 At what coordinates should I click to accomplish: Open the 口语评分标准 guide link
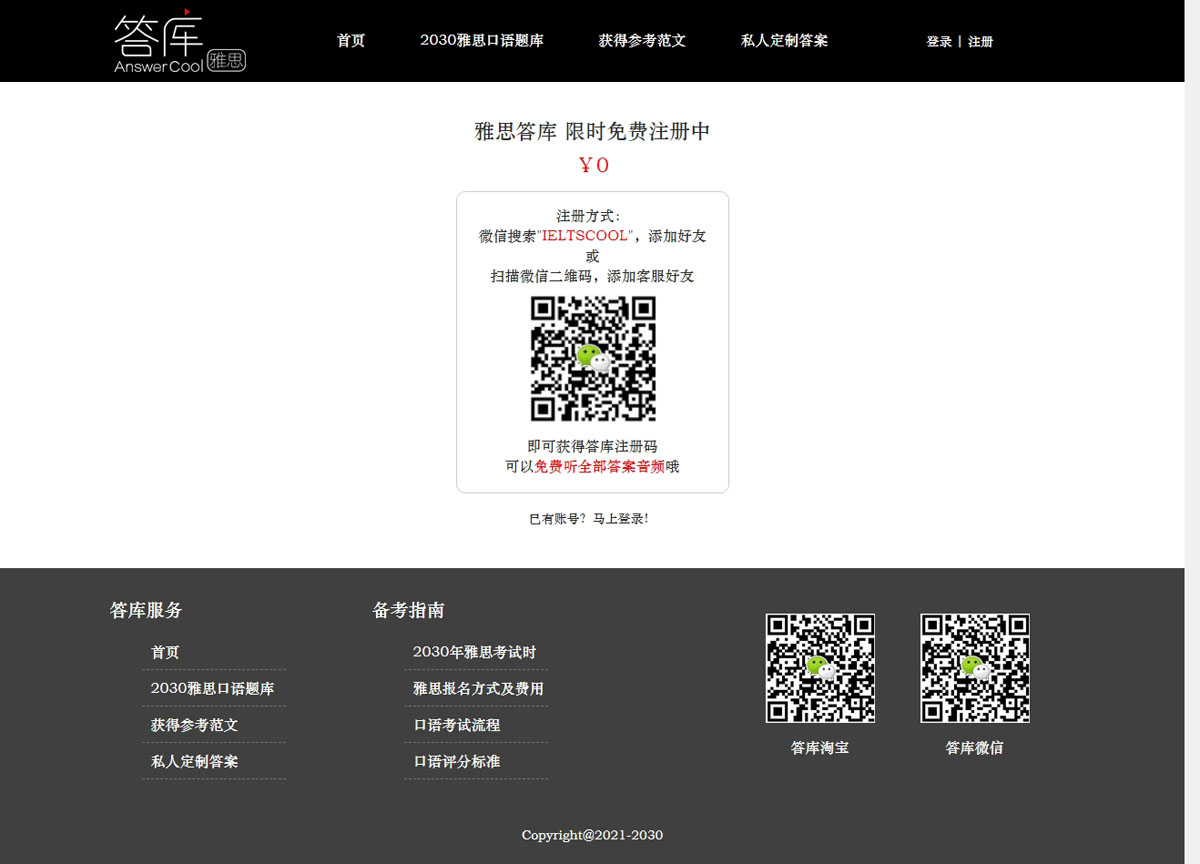[x=457, y=761]
